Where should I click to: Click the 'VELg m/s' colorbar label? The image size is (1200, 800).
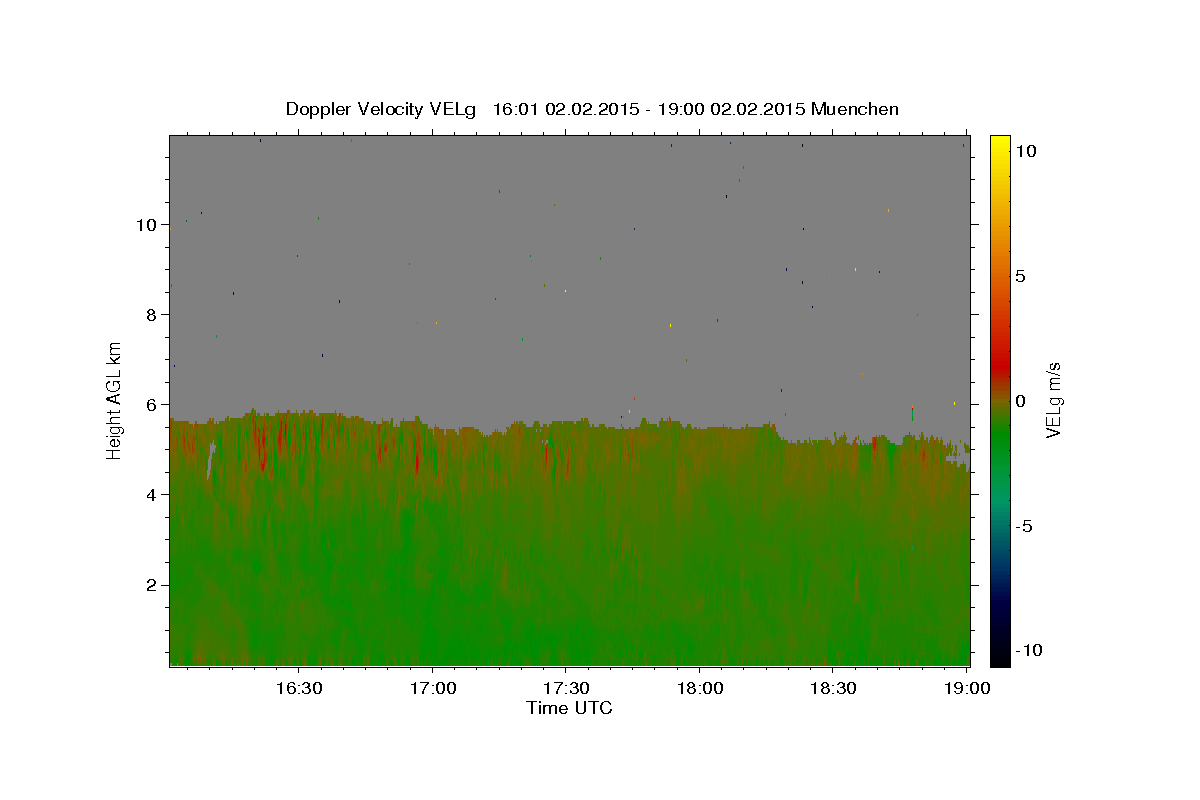pyautogui.click(x=1053, y=400)
